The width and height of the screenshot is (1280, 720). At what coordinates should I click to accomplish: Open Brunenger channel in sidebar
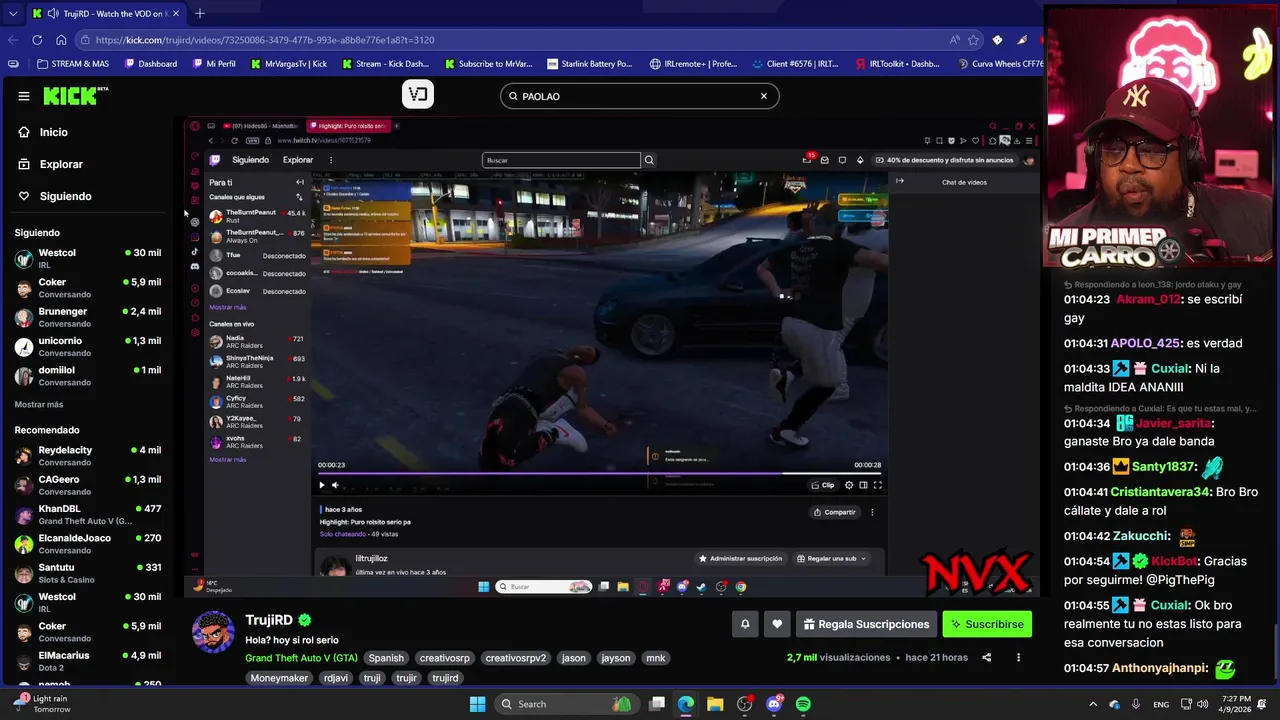(88, 317)
